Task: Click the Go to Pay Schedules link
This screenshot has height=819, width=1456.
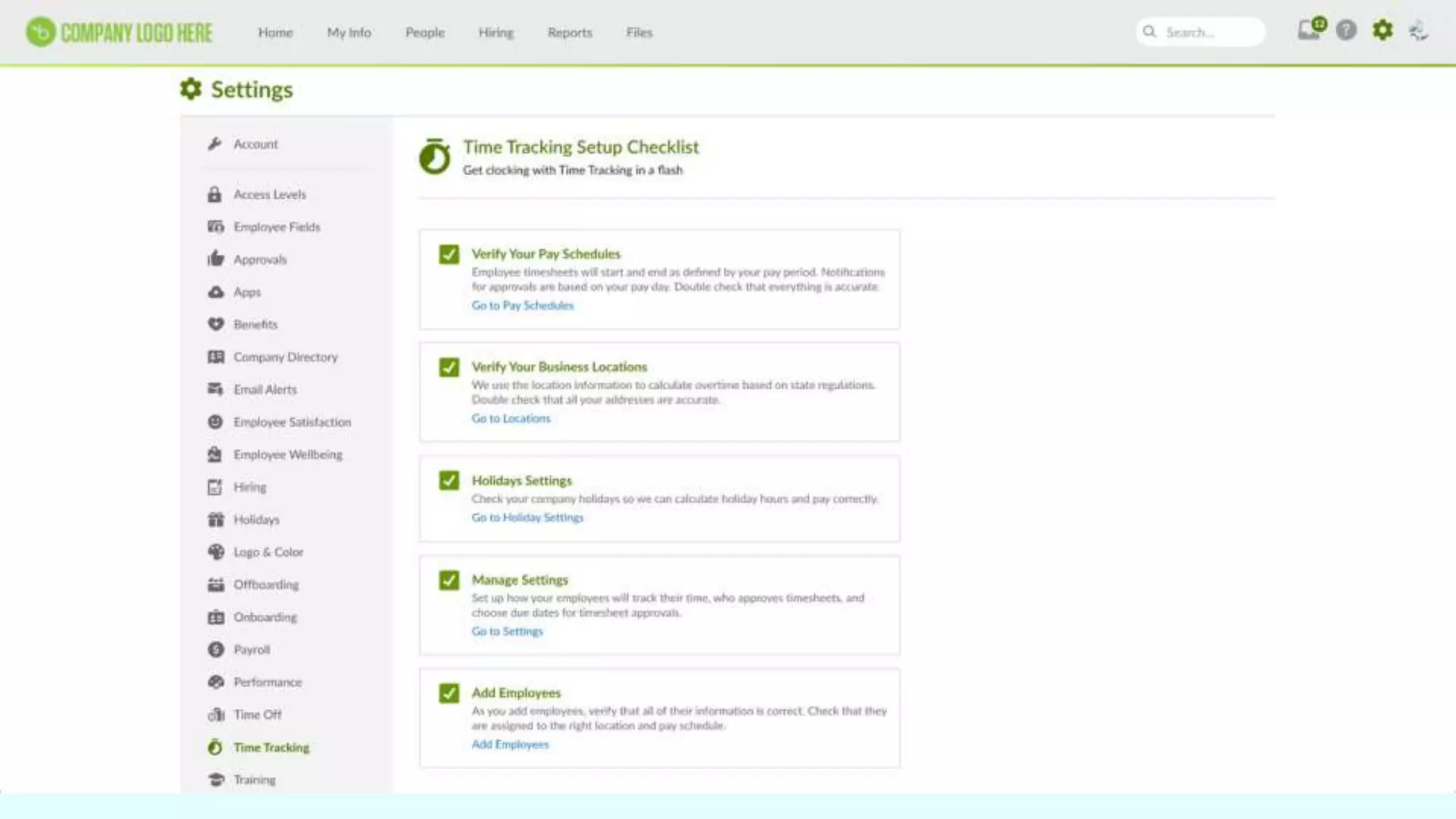Action: point(523,306)
